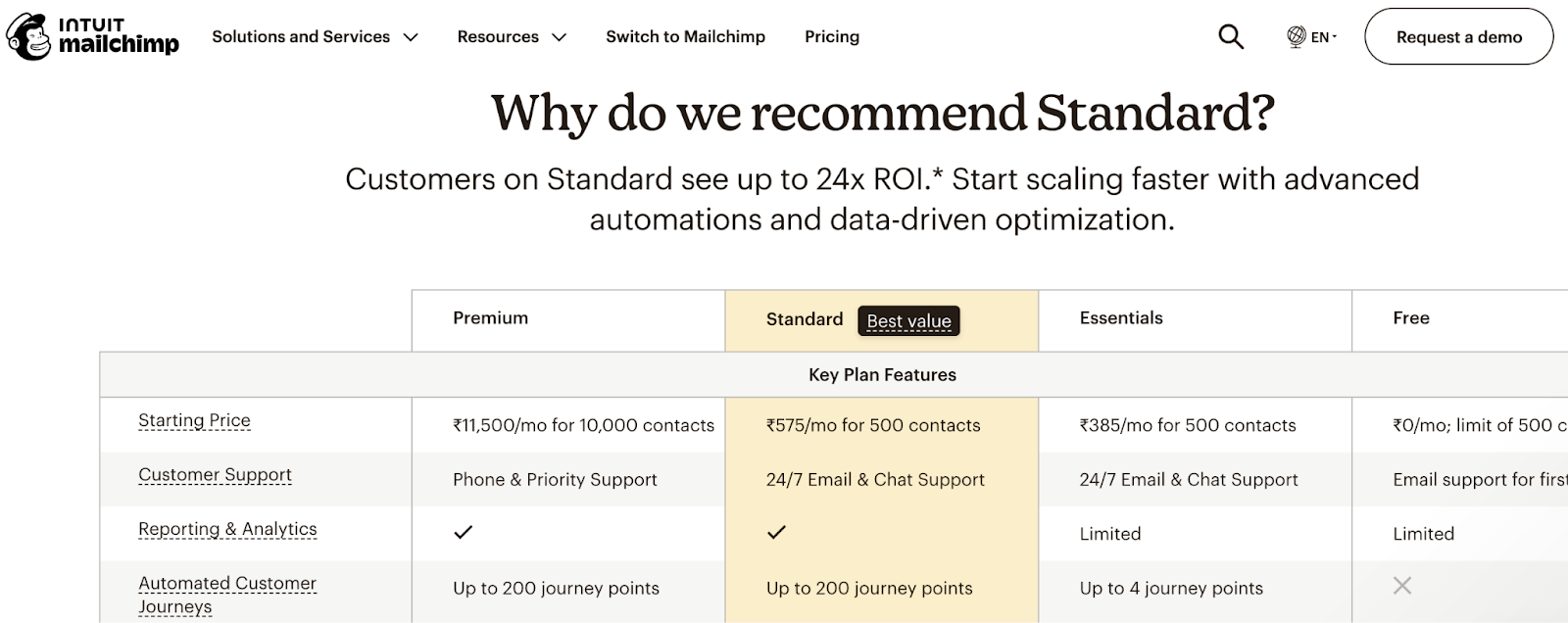1568x623 pixels.
Task: Expand the Solutions and Services chevron
Action: [x=411, y=37]
